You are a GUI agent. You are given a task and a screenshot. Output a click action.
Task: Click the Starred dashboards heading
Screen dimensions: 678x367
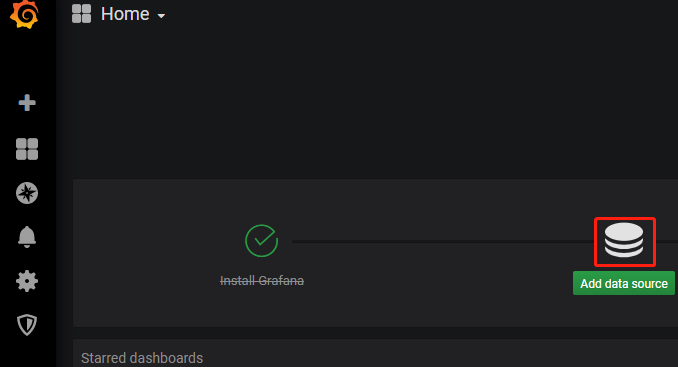pos(142,358)
